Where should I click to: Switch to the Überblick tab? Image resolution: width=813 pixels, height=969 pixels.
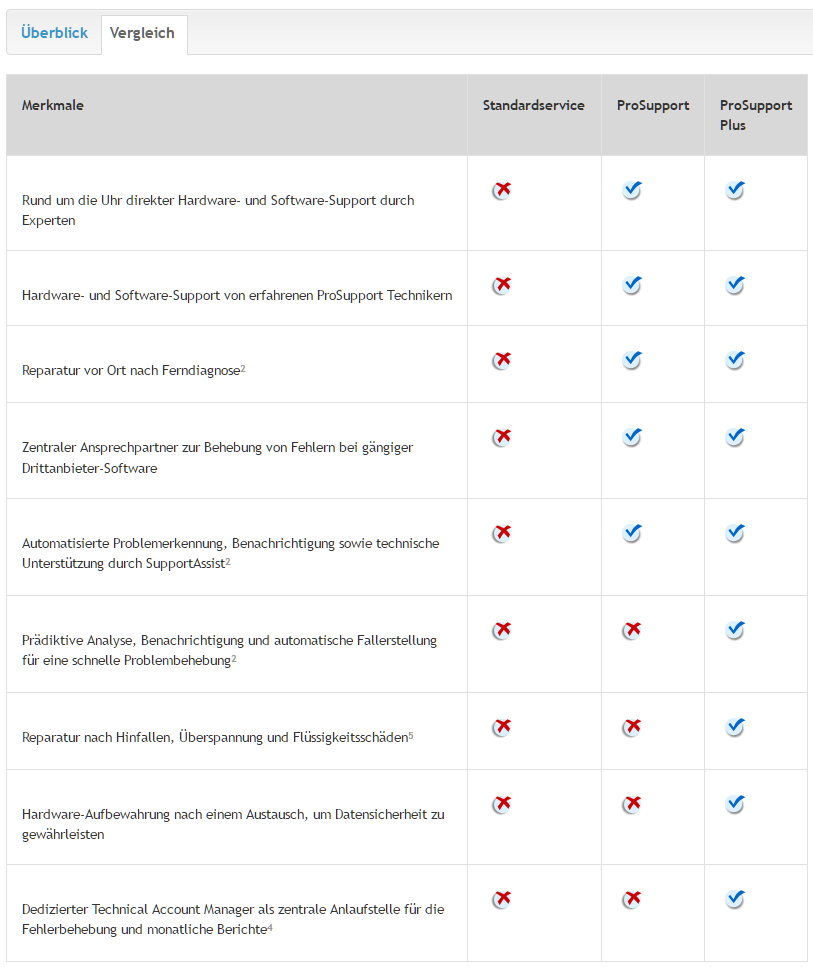click(x=54, y=33)
